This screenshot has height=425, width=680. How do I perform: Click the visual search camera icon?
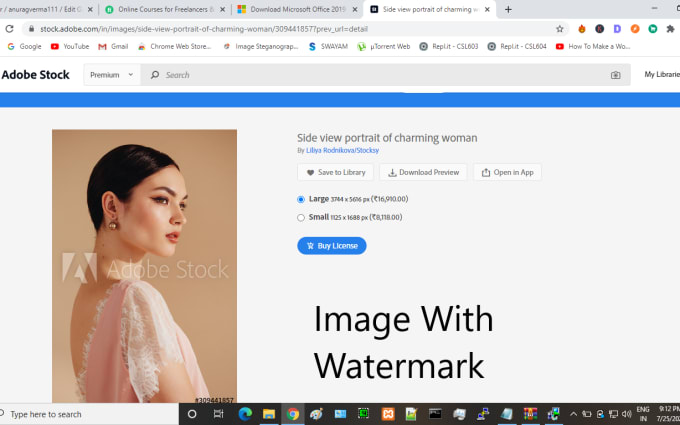pos(615,75)
